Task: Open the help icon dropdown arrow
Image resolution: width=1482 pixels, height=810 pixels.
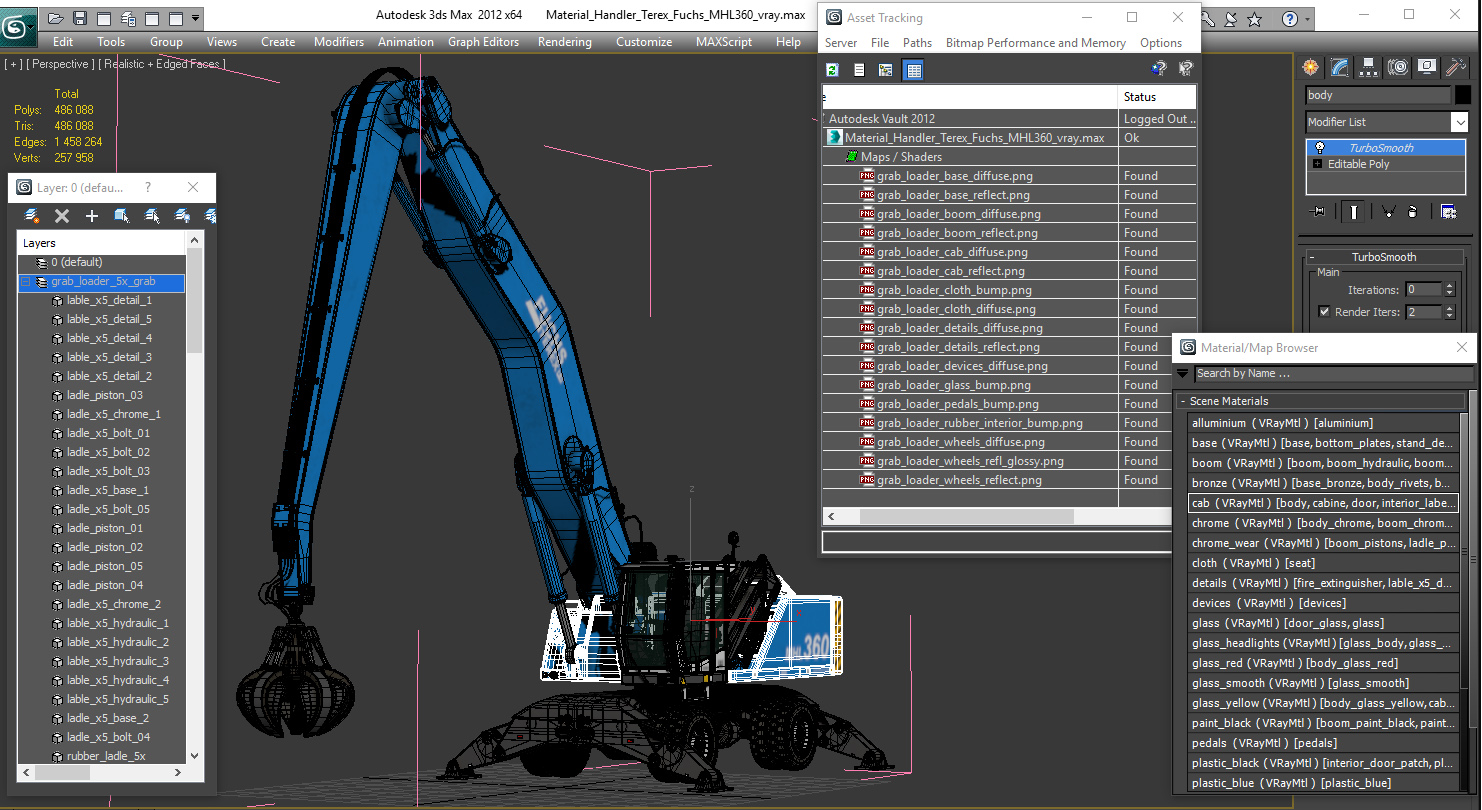Action: click(x=1309, y=19)
